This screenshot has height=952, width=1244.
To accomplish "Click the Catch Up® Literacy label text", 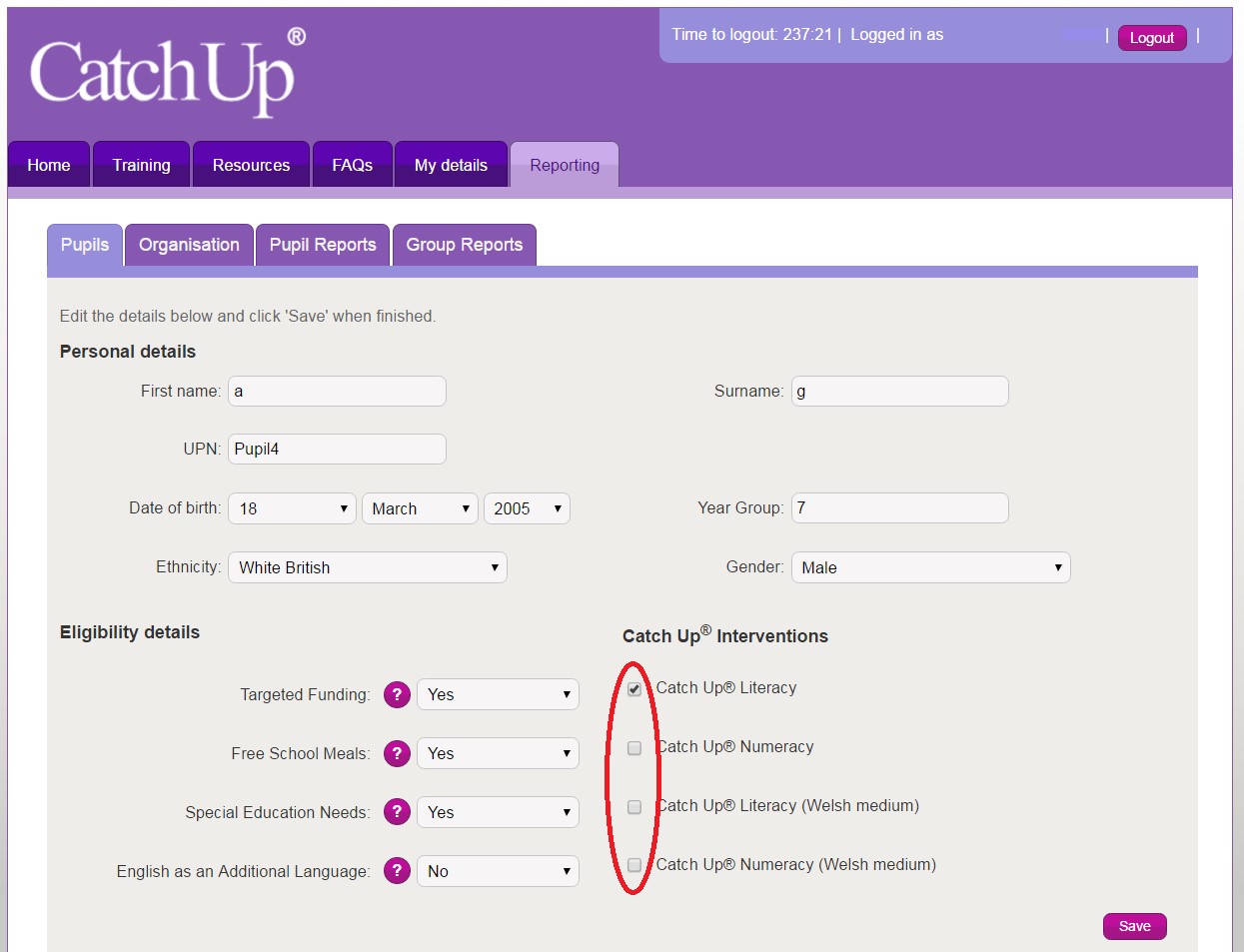I will (726, 687).
